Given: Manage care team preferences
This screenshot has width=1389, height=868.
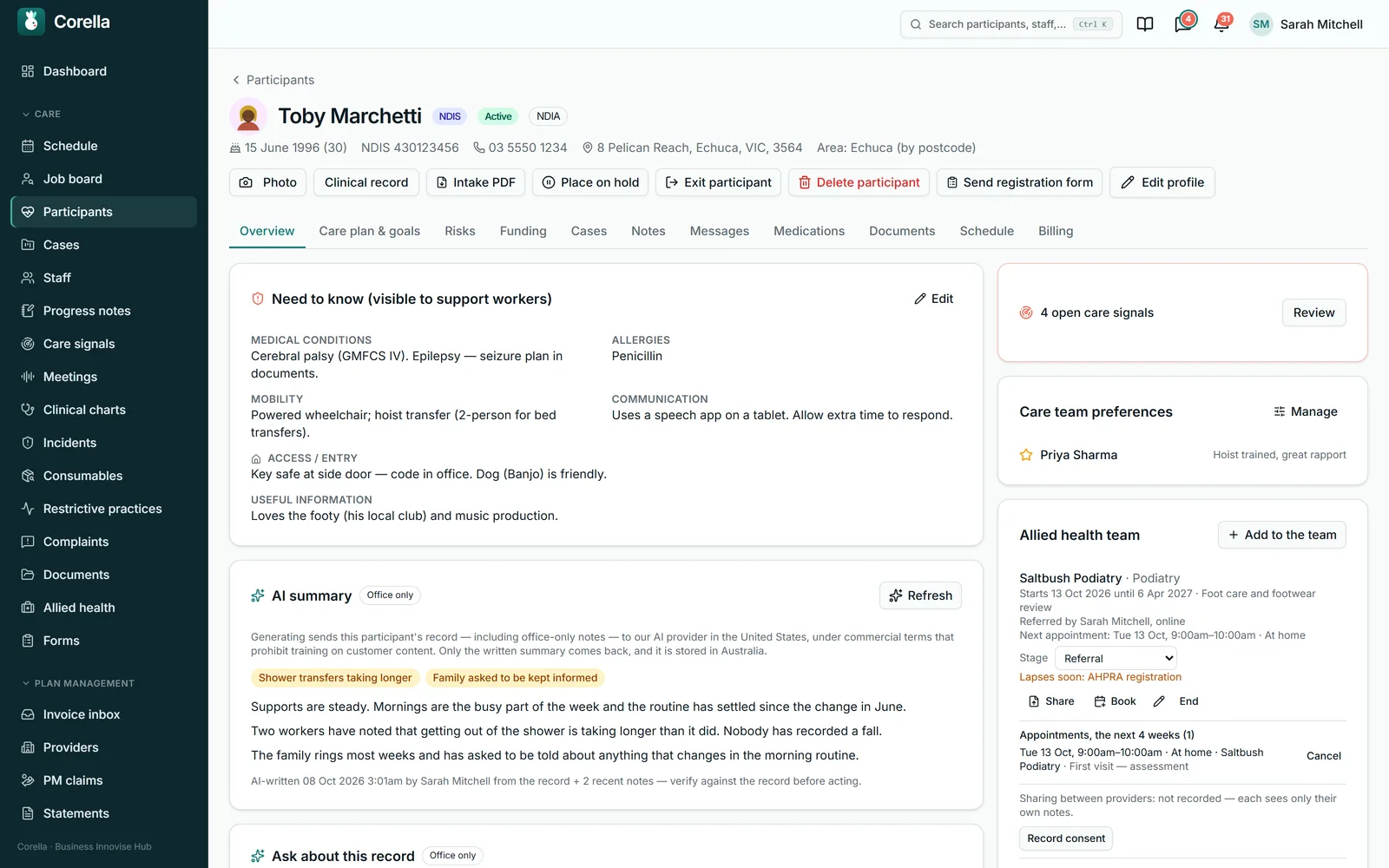Looking at the screenshot, I should point(1306,411).
